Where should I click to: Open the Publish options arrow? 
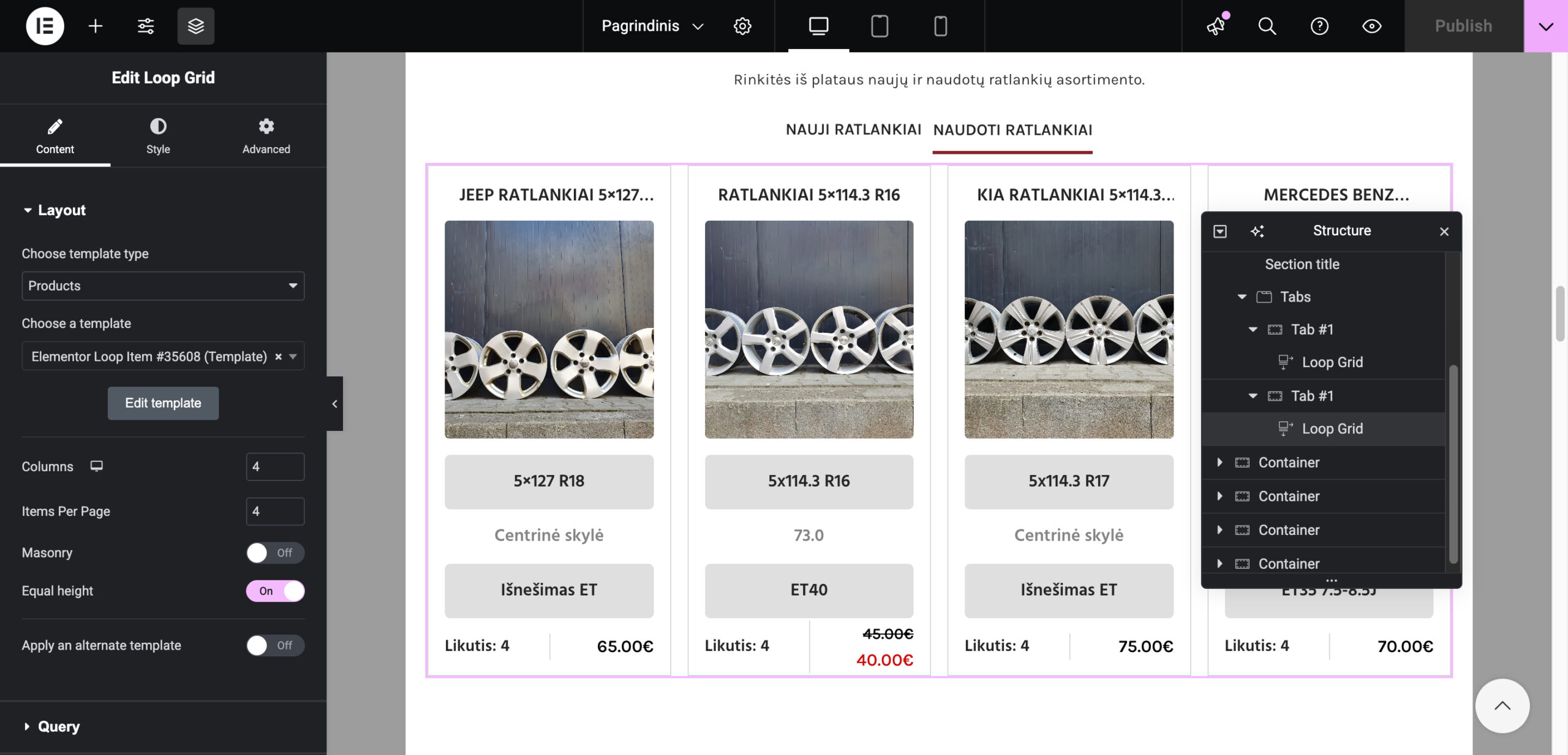[x=1545, y=26]
